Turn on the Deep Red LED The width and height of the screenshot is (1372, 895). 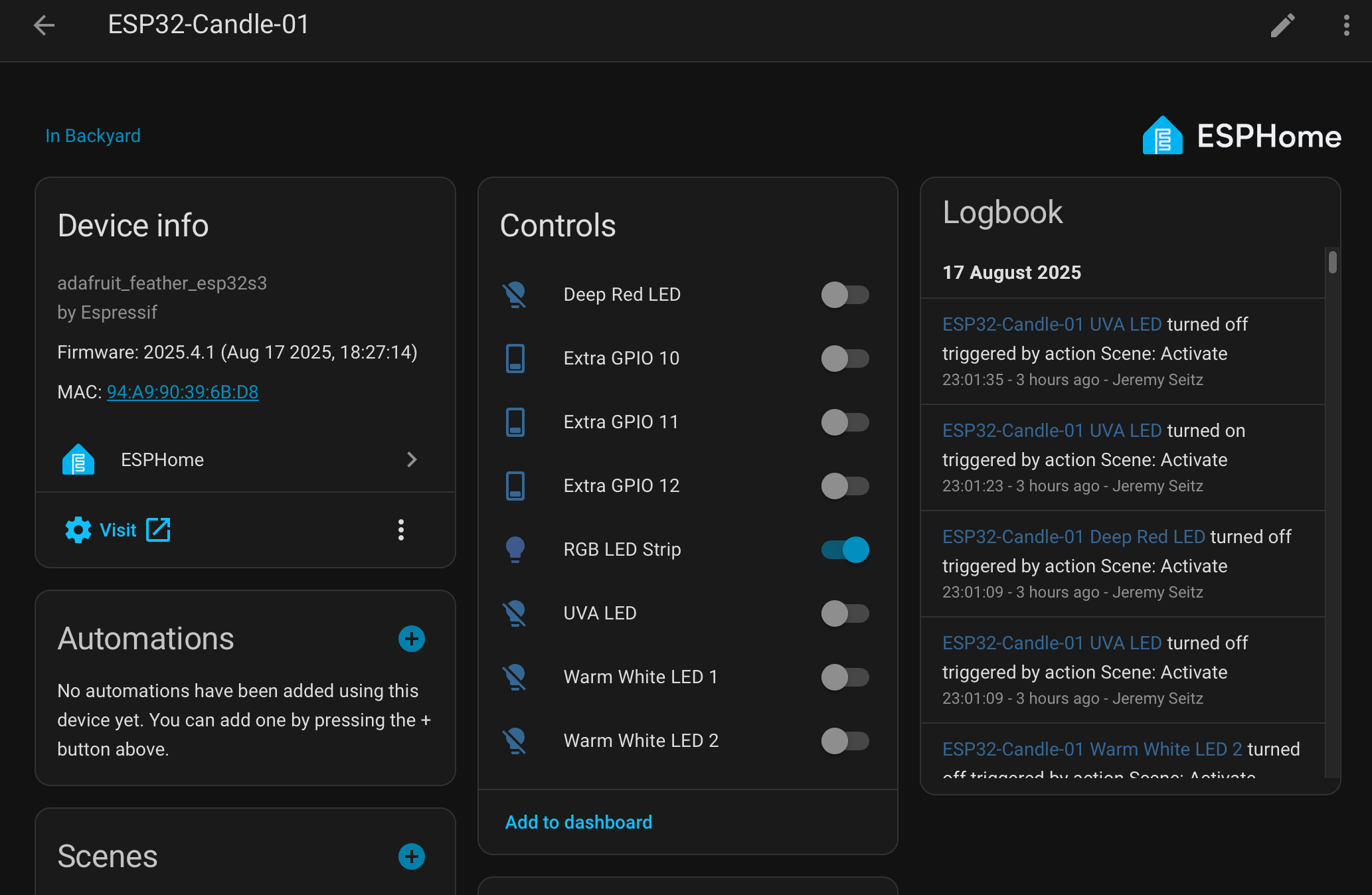(844, 295)
